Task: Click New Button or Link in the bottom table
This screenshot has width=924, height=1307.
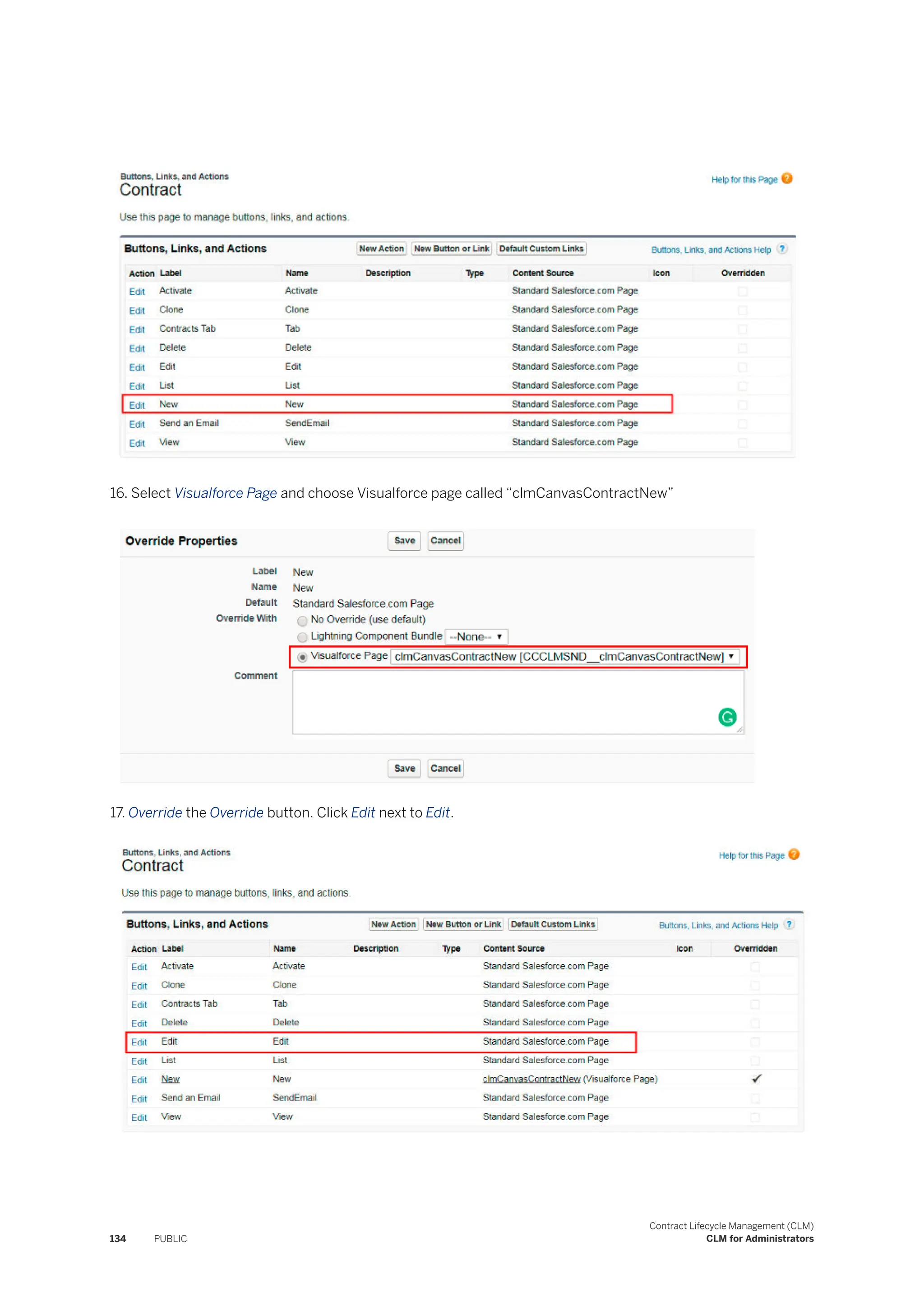Action: (463, 924)
